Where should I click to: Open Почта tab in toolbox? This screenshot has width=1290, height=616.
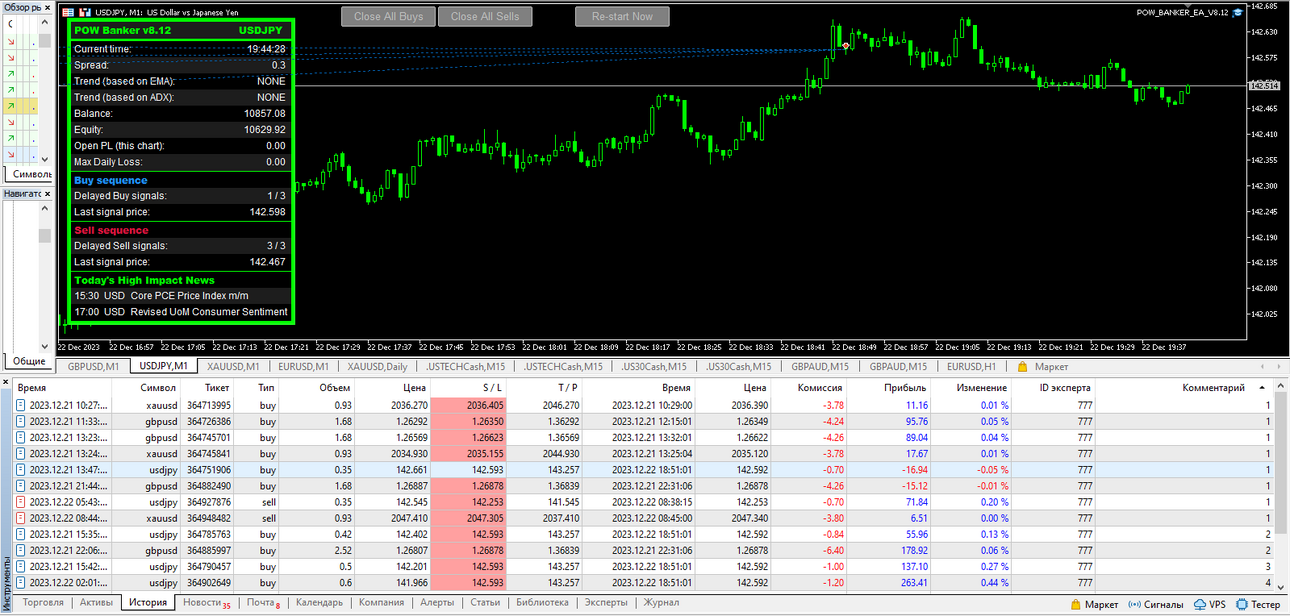[x=263, y=603]
